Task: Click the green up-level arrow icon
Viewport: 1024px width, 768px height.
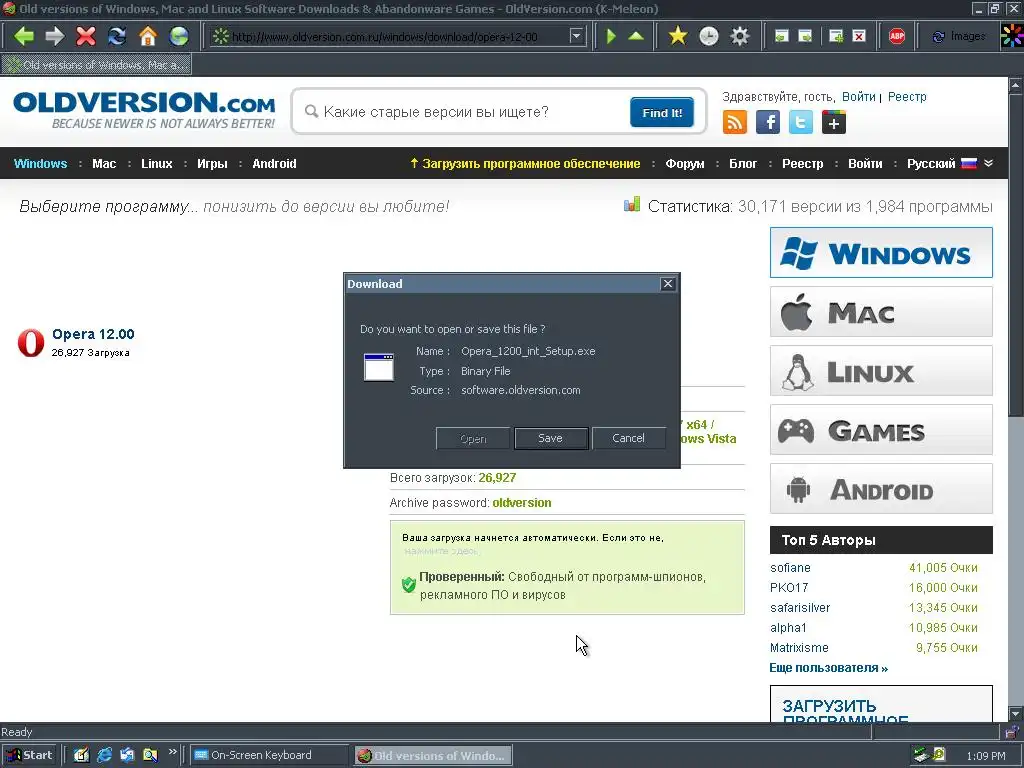Action: point(635,36)
